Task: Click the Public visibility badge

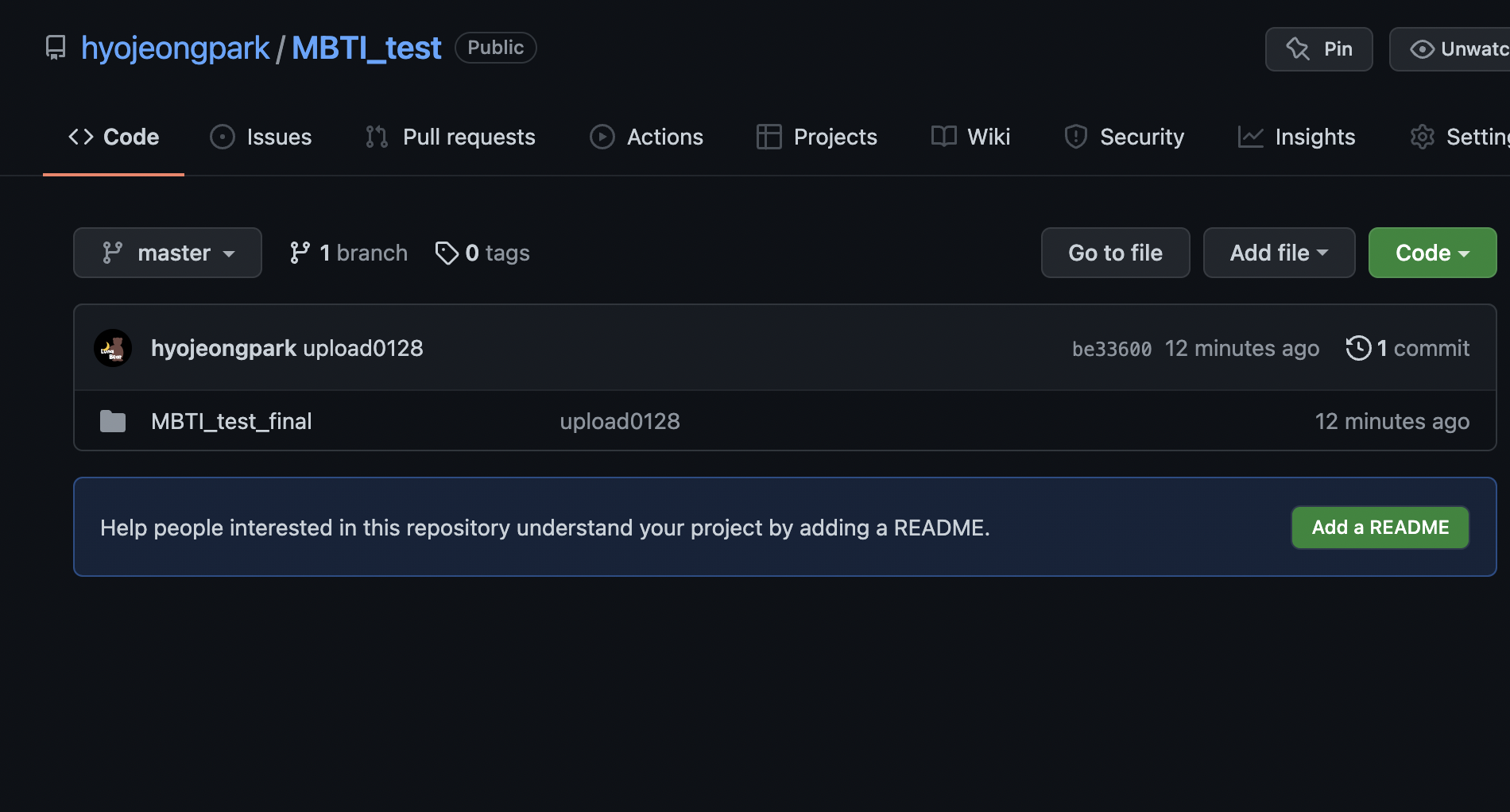Action: pyautogui.click(x=495, y=48)
